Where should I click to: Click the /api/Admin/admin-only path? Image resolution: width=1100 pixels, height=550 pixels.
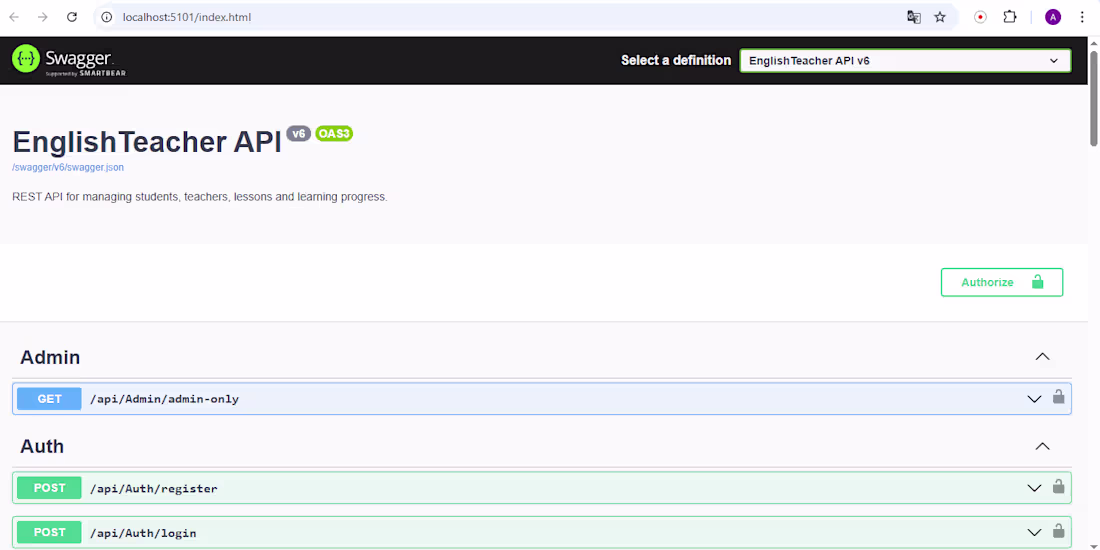pyautogui.click(x=164, y=399)
